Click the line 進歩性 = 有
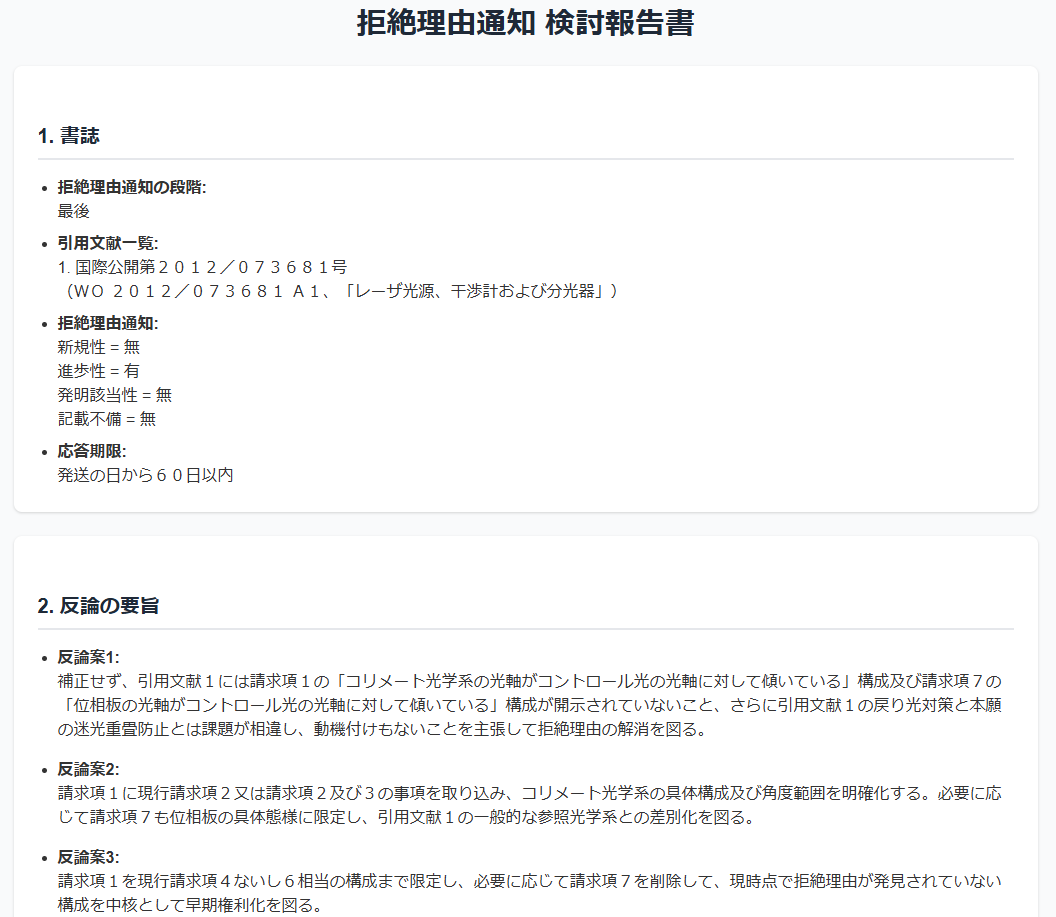Image resolution: width=1056 pixels, height=917 pixels. 99,371
